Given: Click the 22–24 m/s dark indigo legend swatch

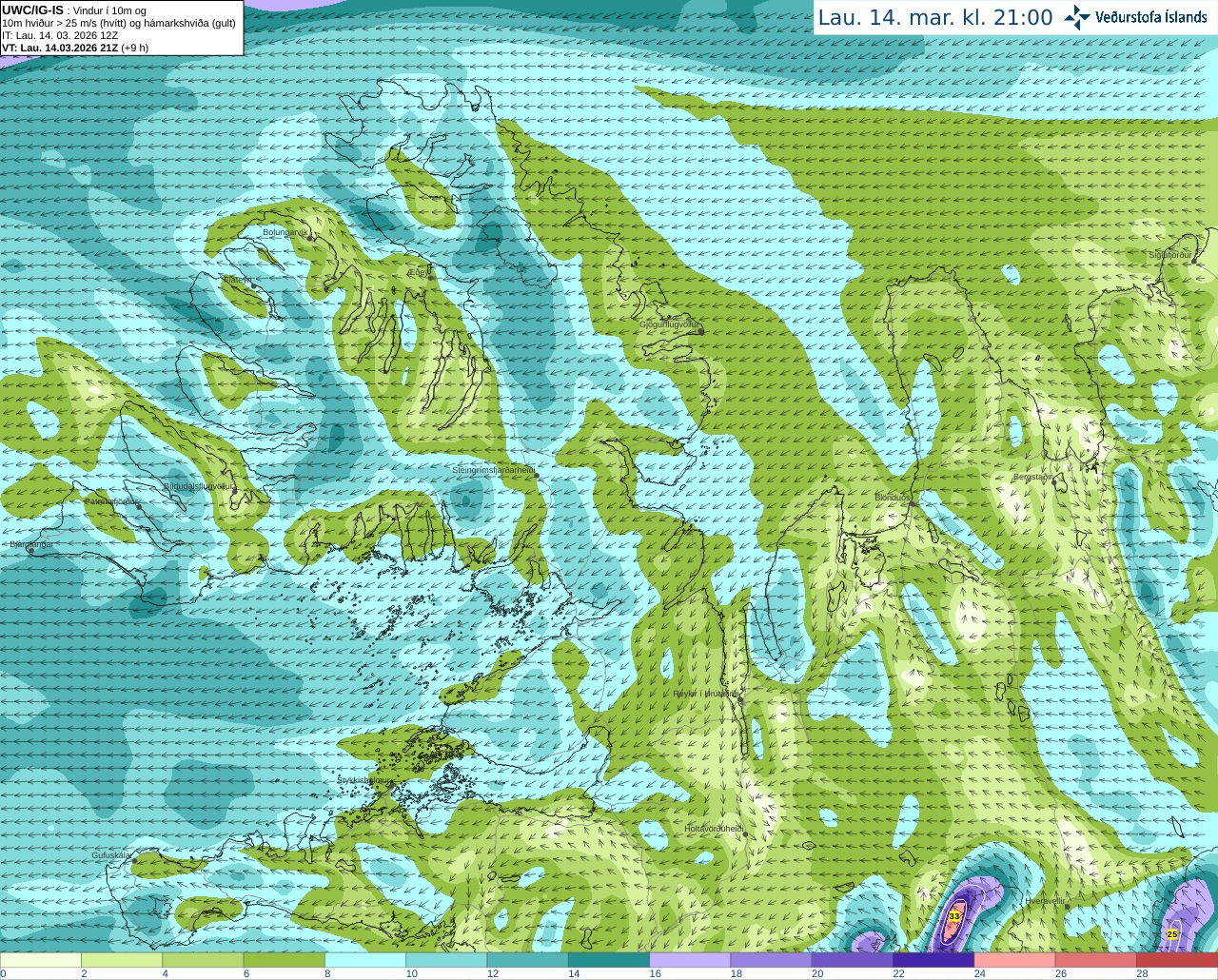Looking at the screenshot, I should (933, 960).
